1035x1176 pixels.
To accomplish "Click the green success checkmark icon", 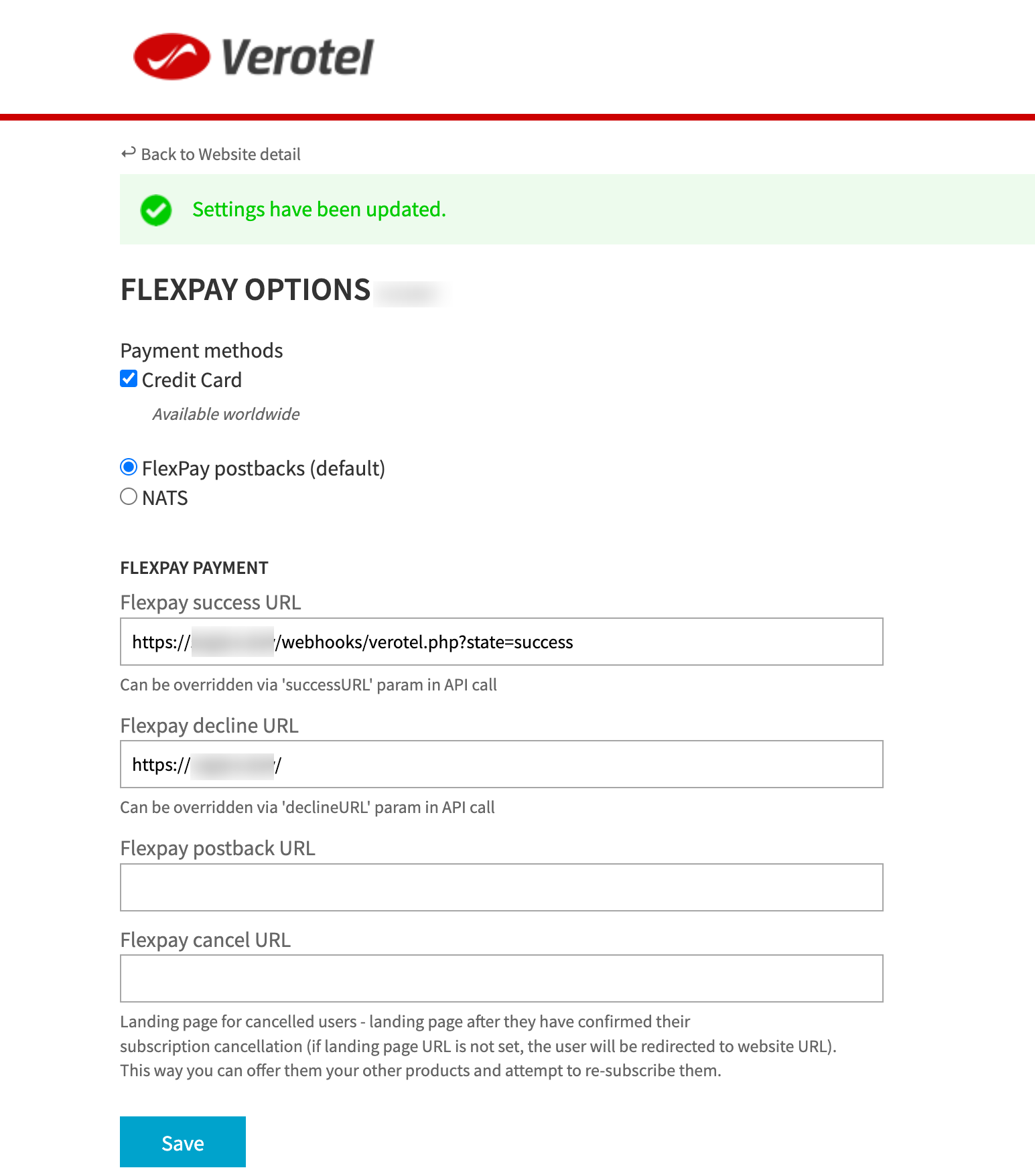I will [x=156, y=210].
